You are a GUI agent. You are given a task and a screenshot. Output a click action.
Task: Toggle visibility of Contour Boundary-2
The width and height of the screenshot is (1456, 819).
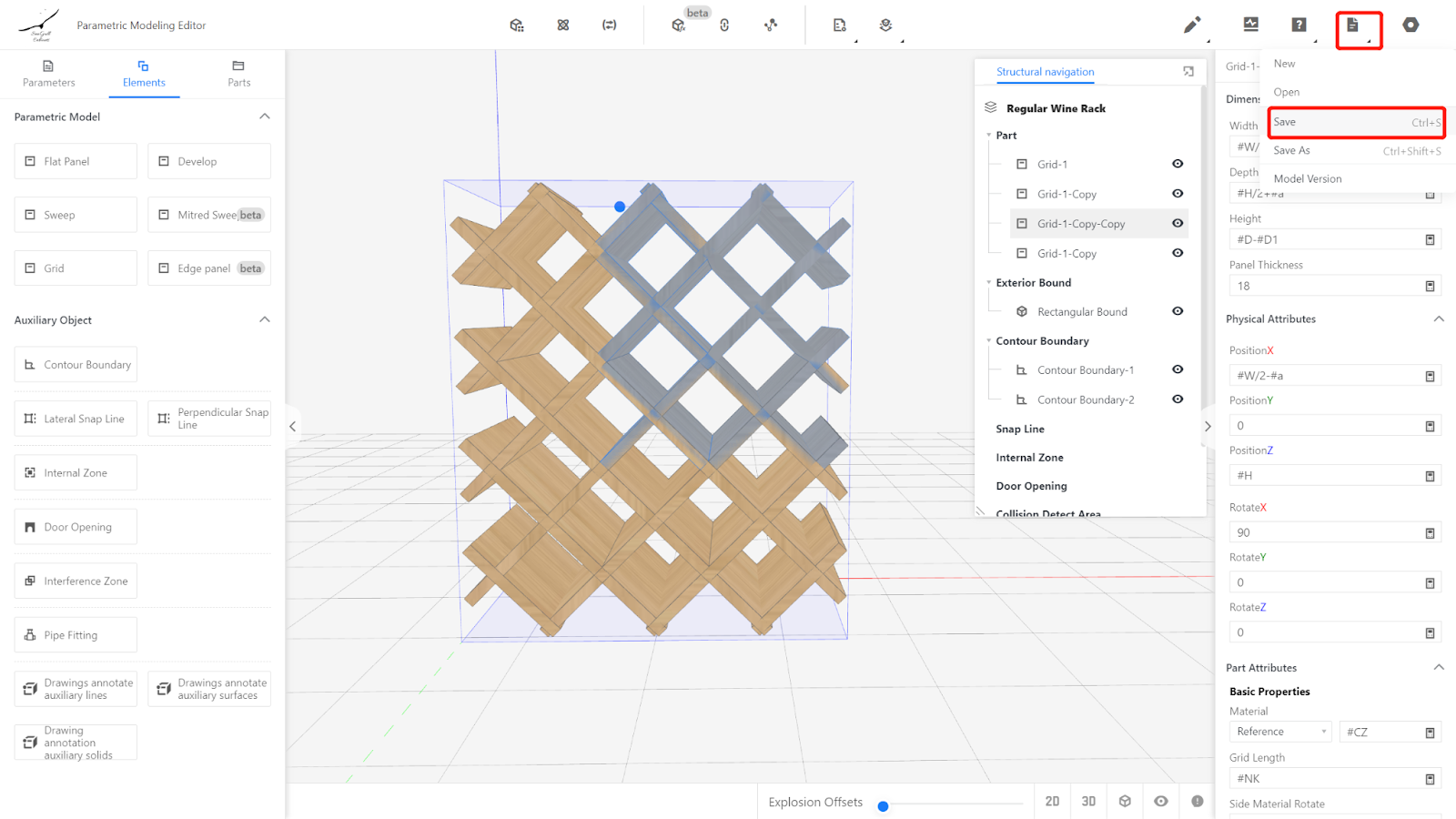click(1178, 399)
